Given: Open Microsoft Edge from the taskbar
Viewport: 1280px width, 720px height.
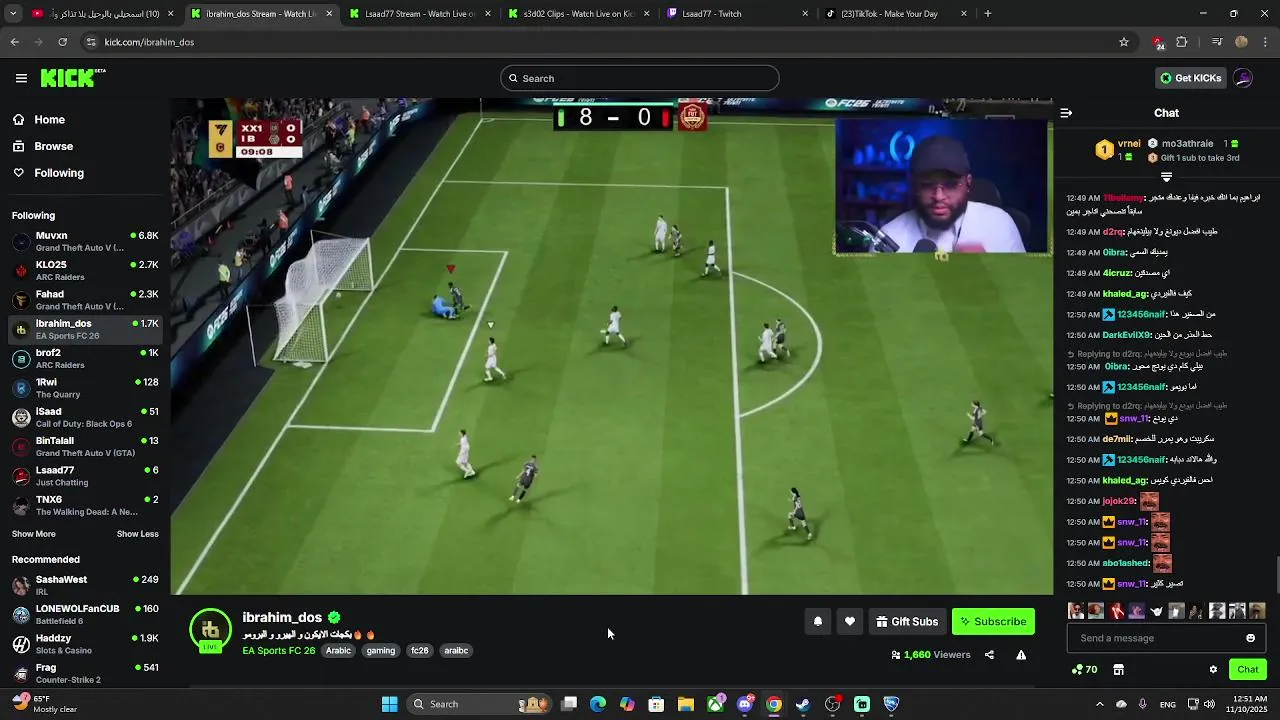Looking at the screenshot, I should pyautogui.click(x=598, y=704).
